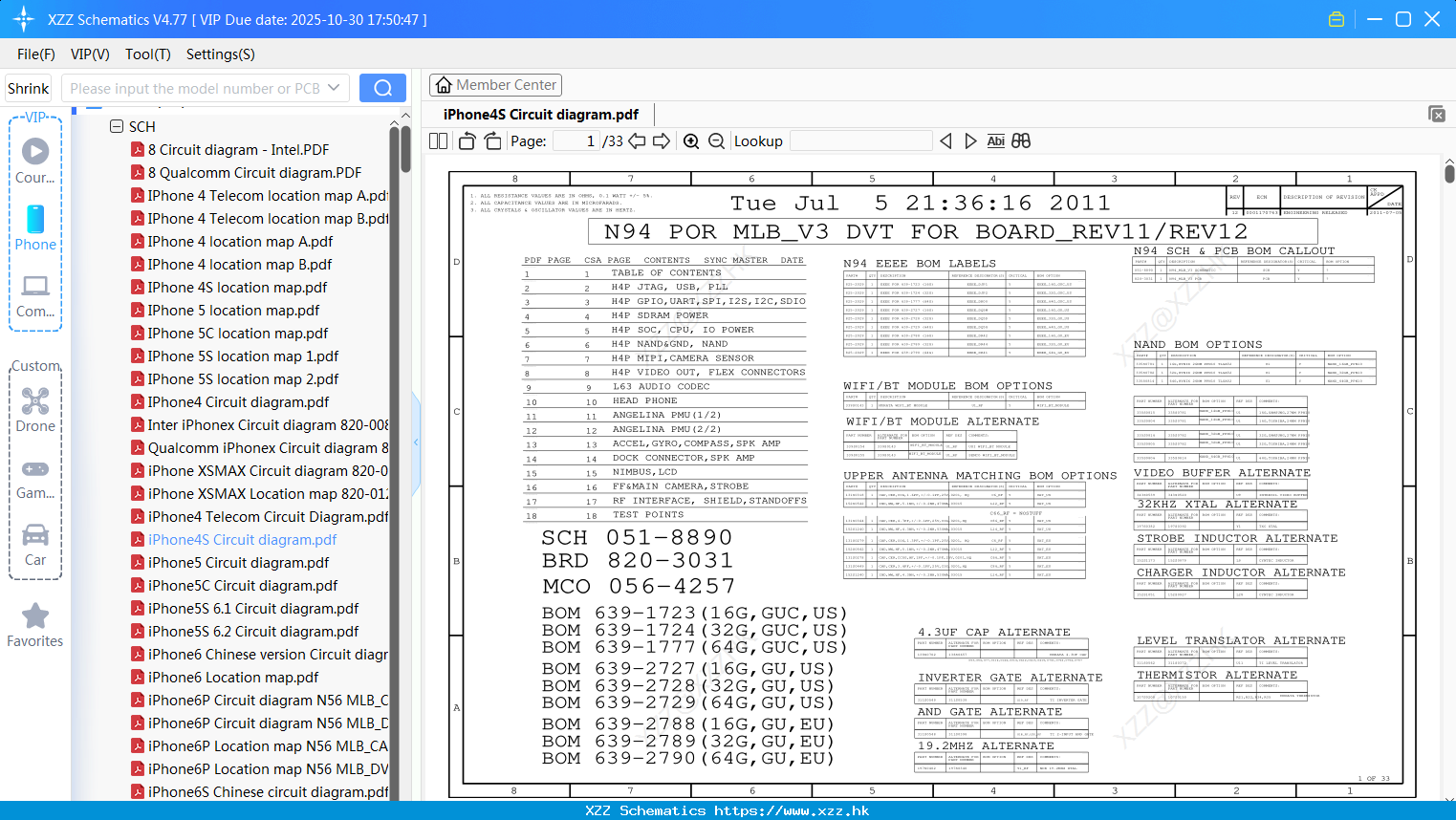Open iPhone6S Chinese circuit diagram.pdf
The height and width of the screenshot is (820, 1456).
click(x=259, y=791)
